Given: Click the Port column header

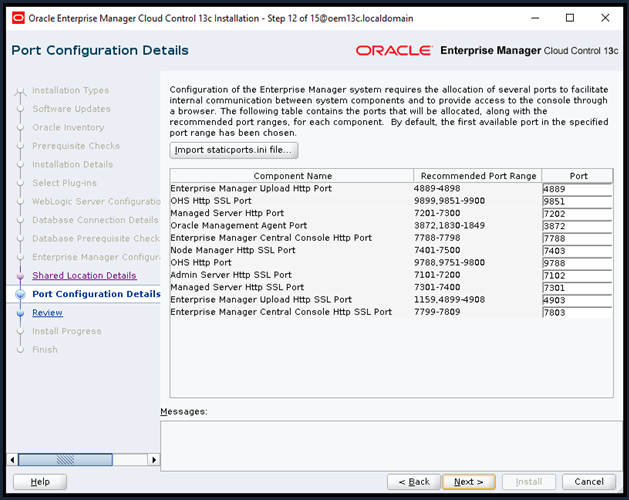Looking at the screenshot, I should click(578, 176).
